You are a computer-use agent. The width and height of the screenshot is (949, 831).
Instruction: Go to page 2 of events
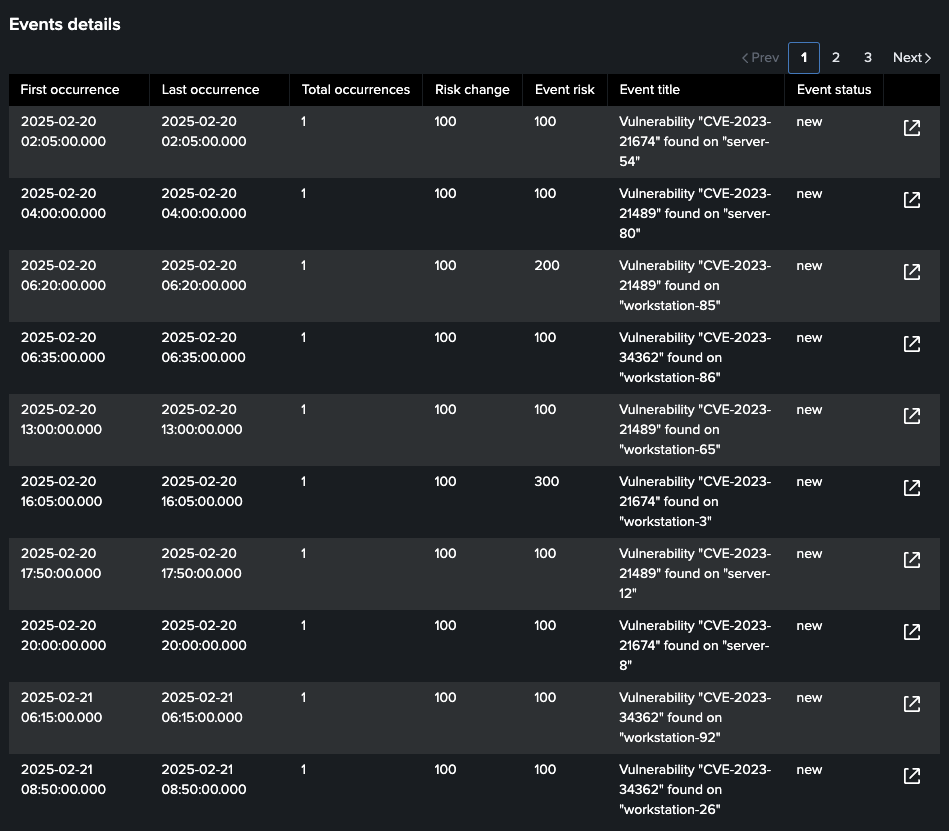click(836, 58)
